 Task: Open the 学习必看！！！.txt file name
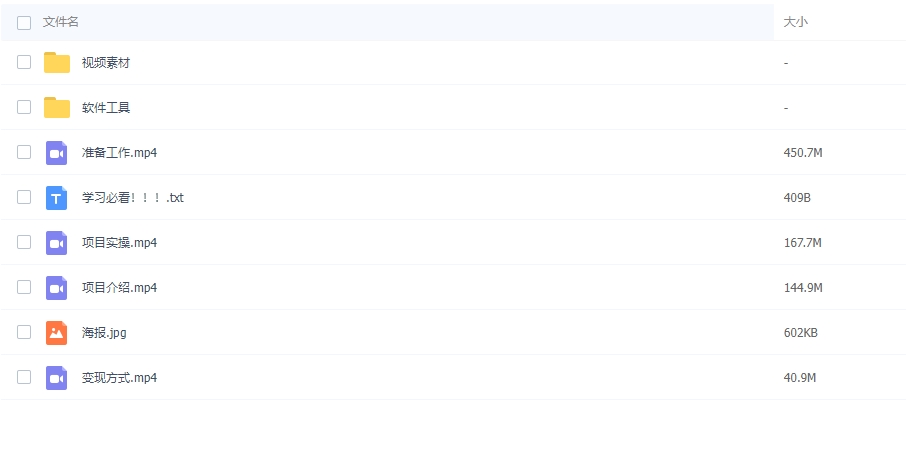click(x=133, y=198)
